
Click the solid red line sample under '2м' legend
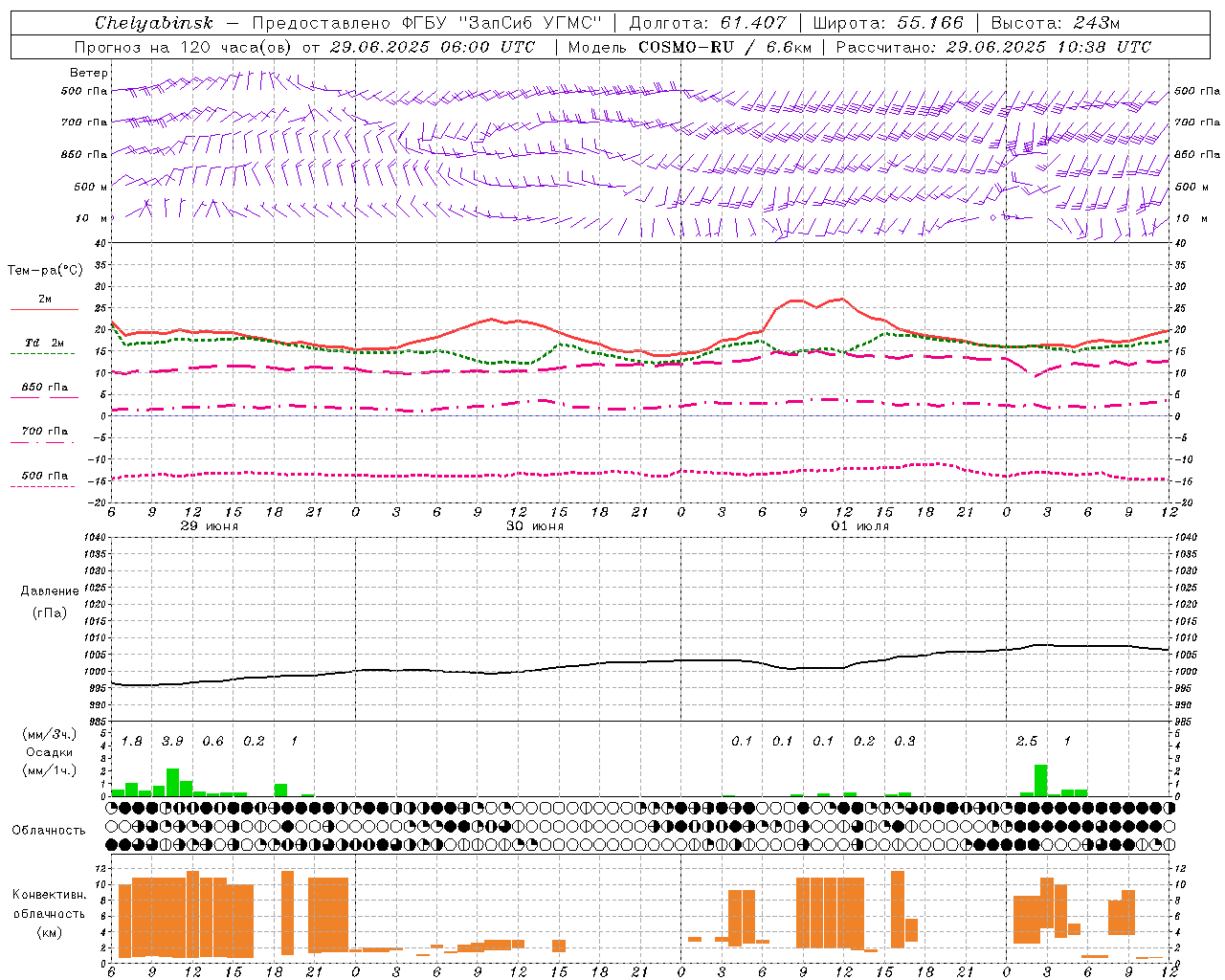pos(44,310)
